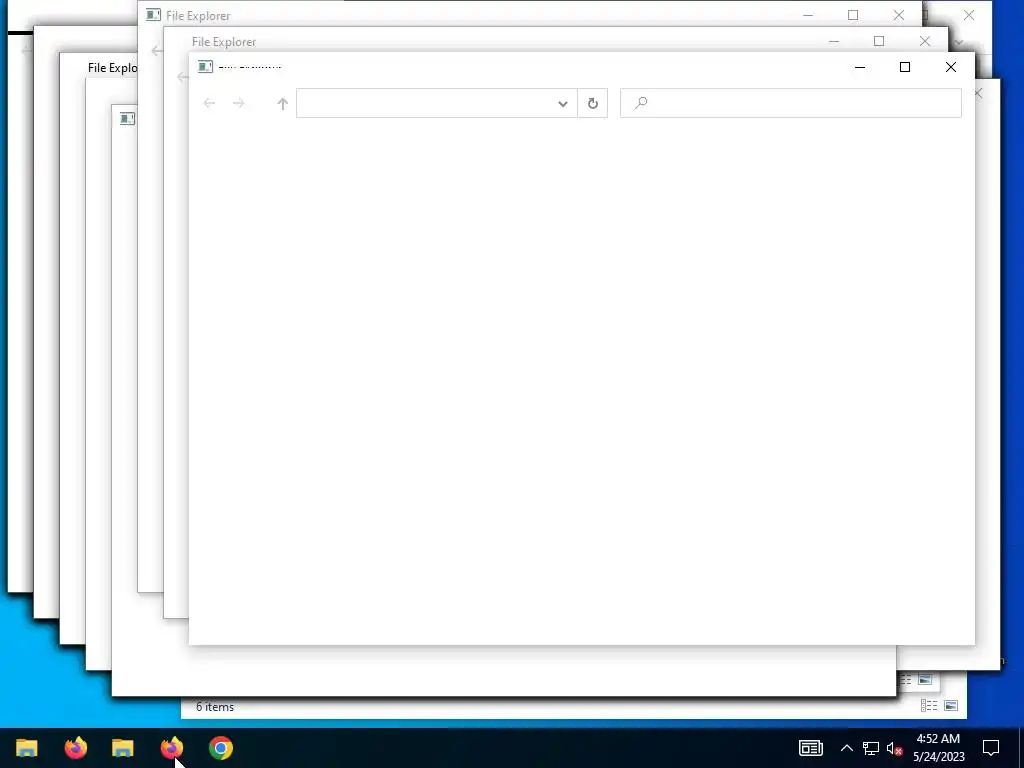
Task: Maximize the second background File Explorer window
Action: [x=879, y=41]
